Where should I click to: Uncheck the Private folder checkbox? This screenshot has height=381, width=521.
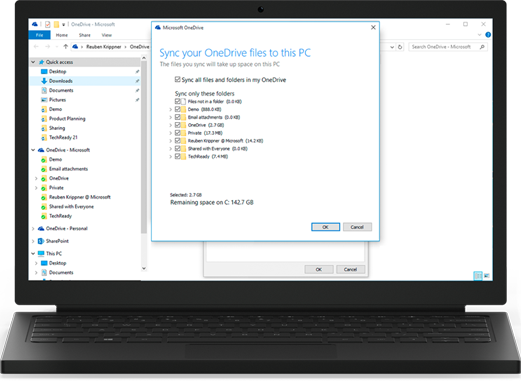click(178, 133)
